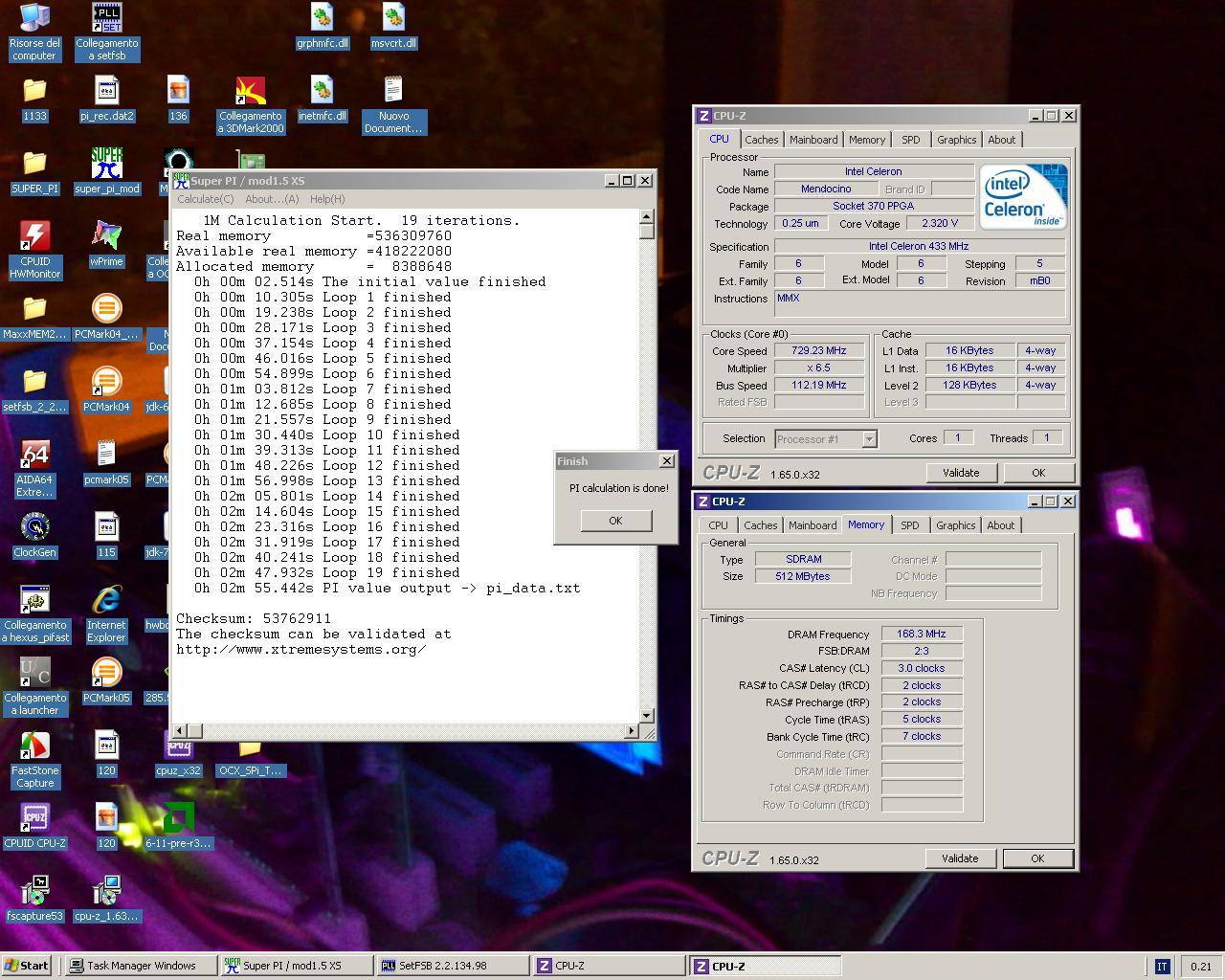1225x980 pixels.
Task: Select msvcrt.dll file icon
Action: 393,18
